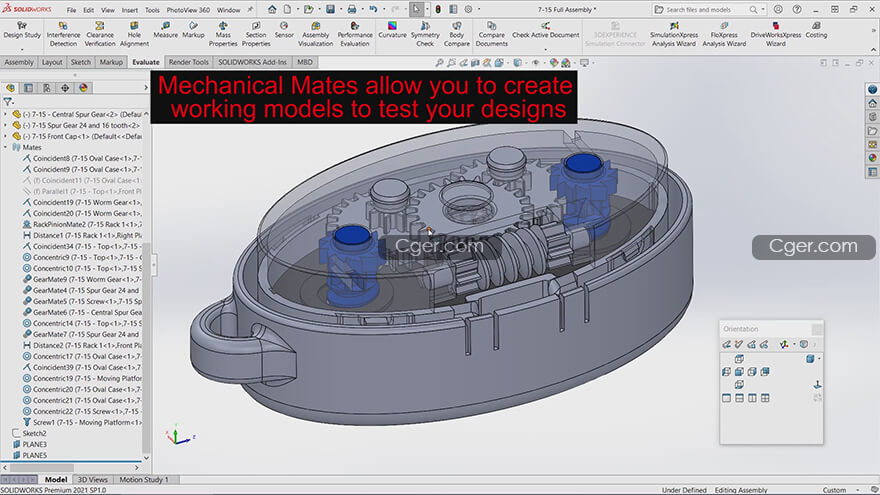Open DriveWorksXpress Wizard
880x495 pixels.
tap(776, 34)
